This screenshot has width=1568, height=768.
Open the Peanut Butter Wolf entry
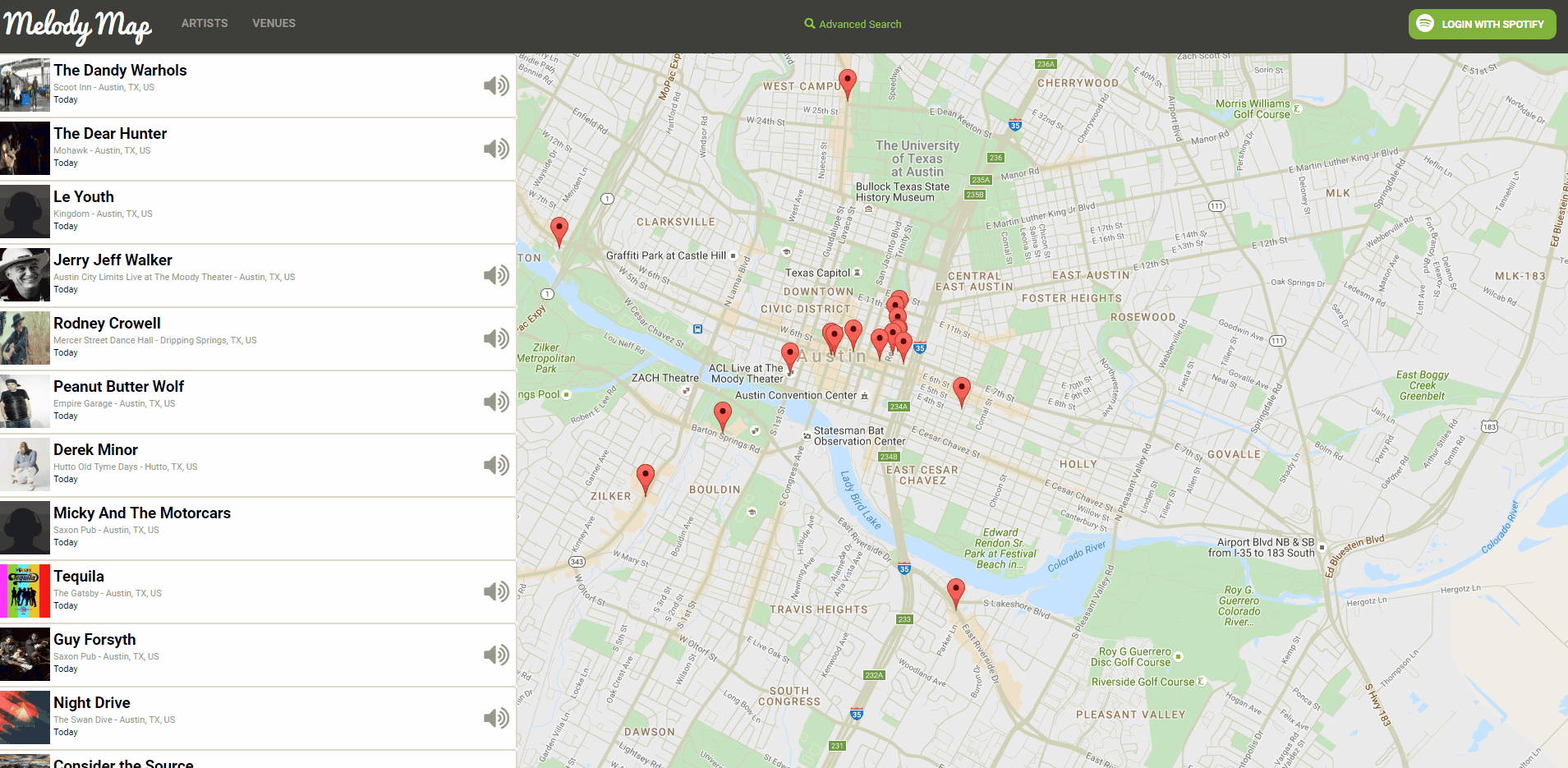click(258, 402)
